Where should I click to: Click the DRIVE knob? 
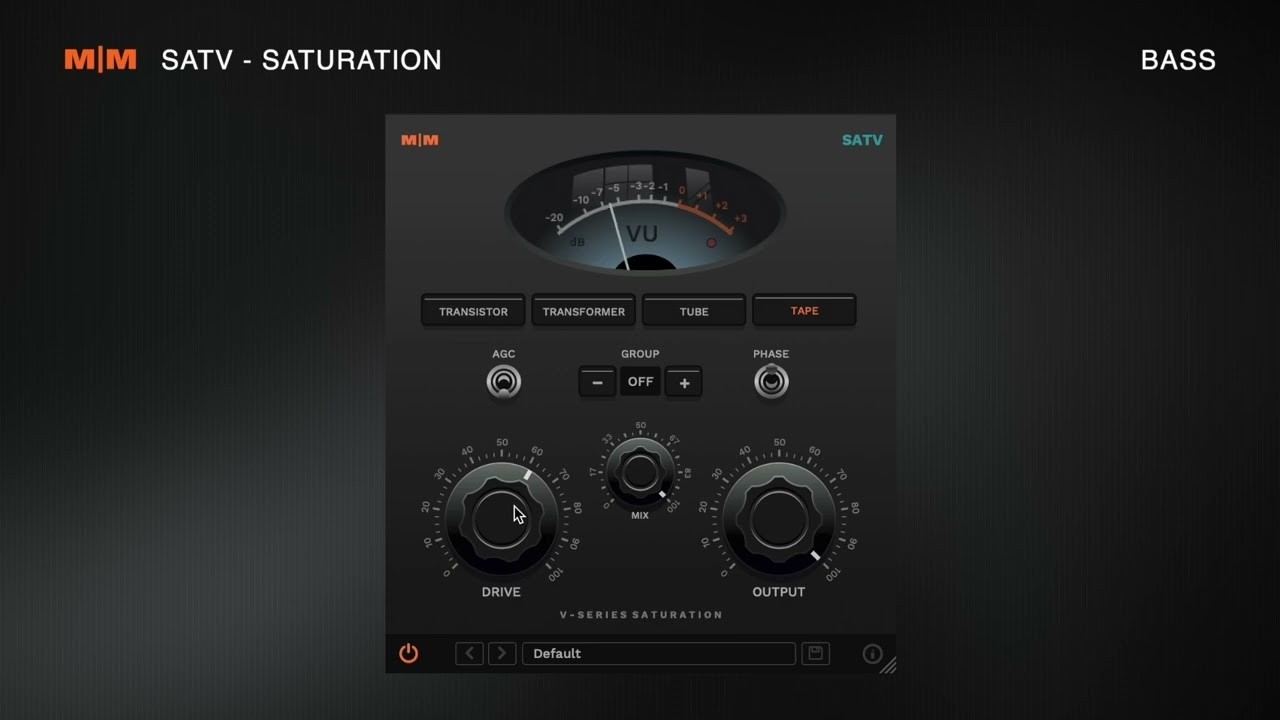click(x=501, y=518)
